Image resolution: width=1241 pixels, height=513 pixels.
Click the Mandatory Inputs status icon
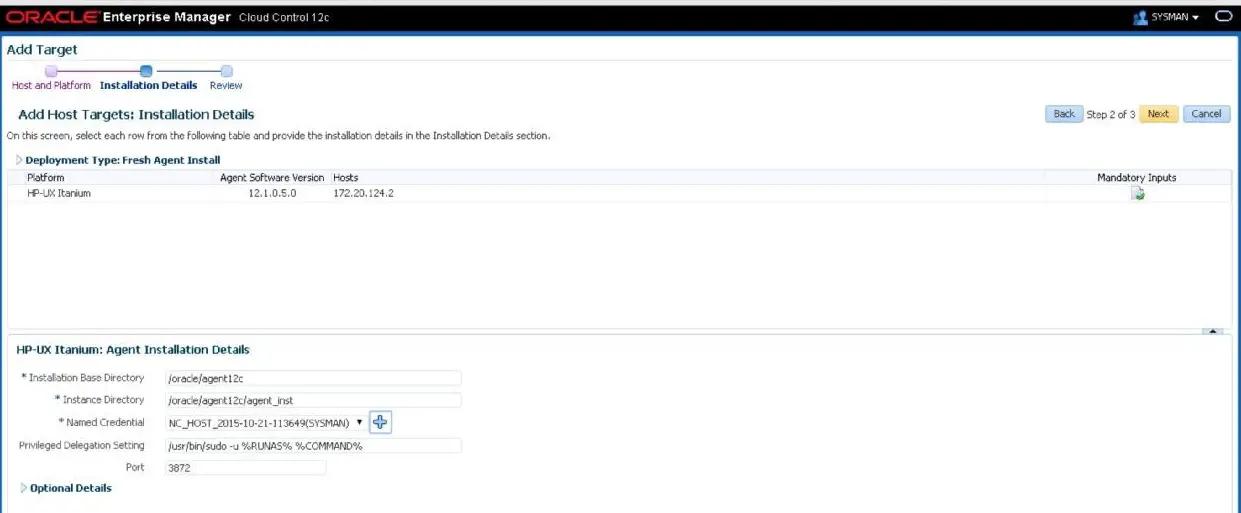click(x=1138, y=193)
